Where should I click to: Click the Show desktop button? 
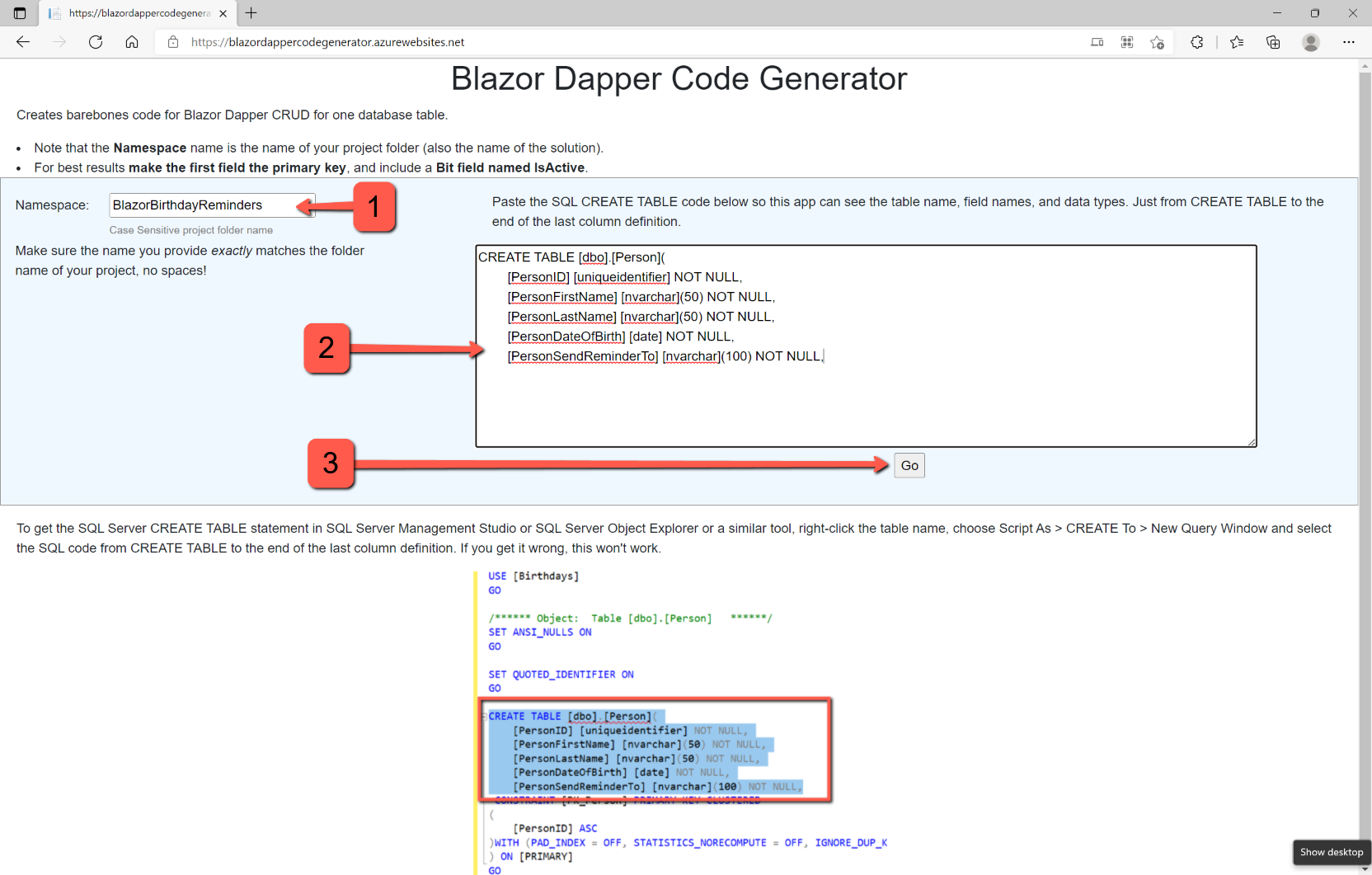coord(1330,853)
